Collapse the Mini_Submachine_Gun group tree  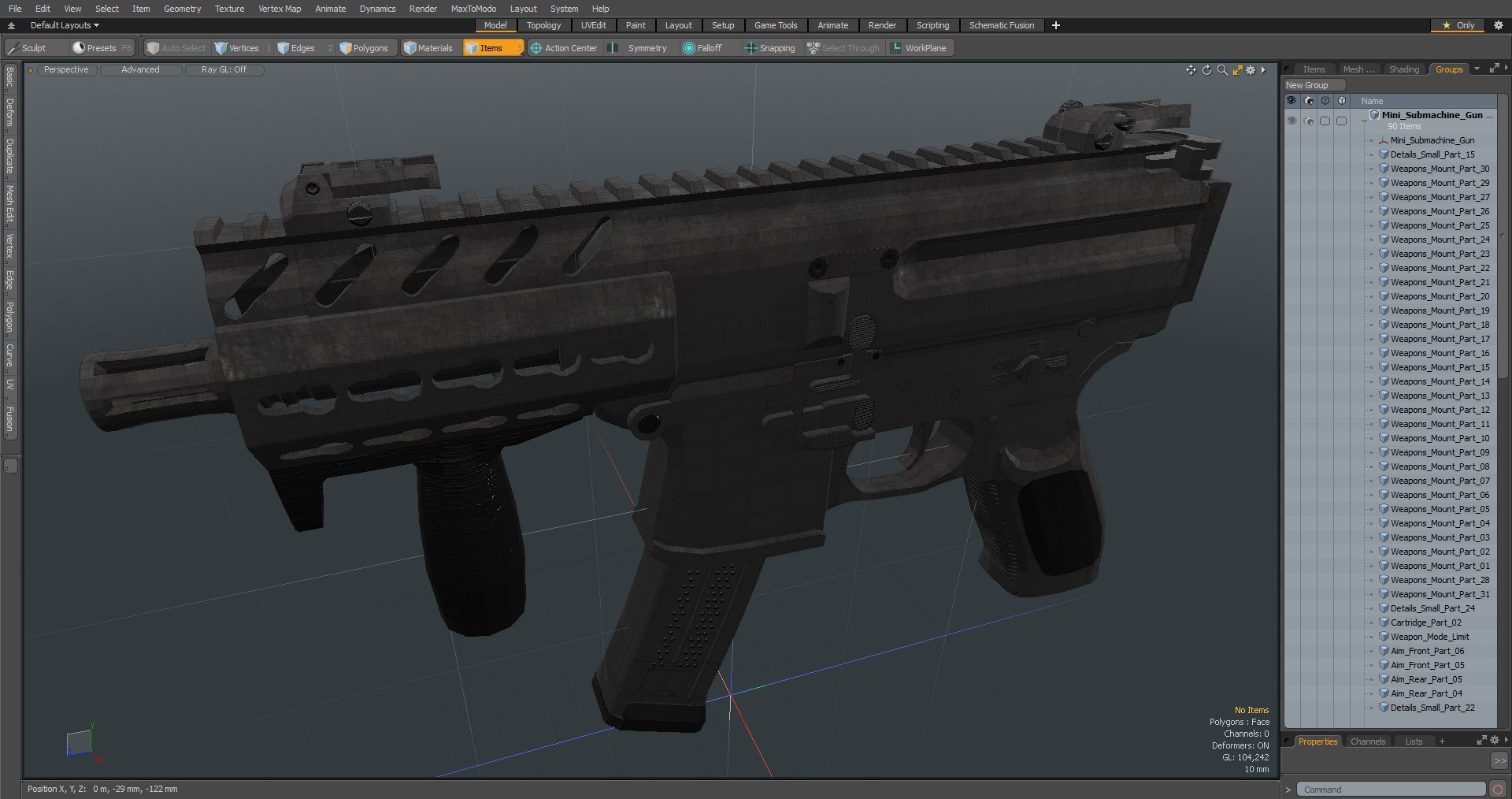coord(1364,121)
